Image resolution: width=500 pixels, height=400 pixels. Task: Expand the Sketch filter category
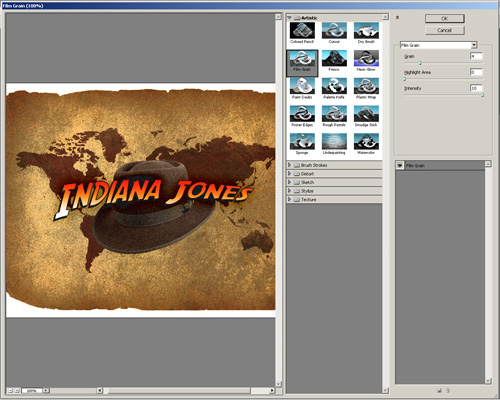click(x=289, y=182)
